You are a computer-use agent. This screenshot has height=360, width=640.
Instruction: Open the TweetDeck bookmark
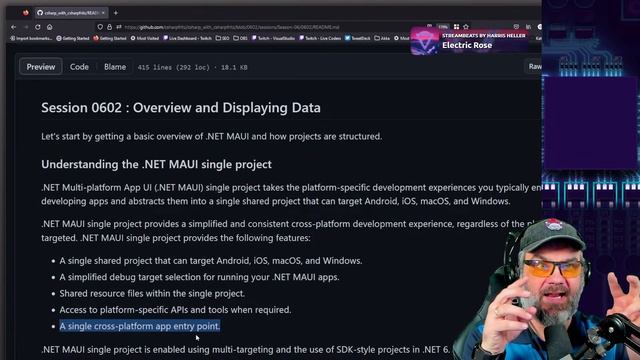(358, 38)
